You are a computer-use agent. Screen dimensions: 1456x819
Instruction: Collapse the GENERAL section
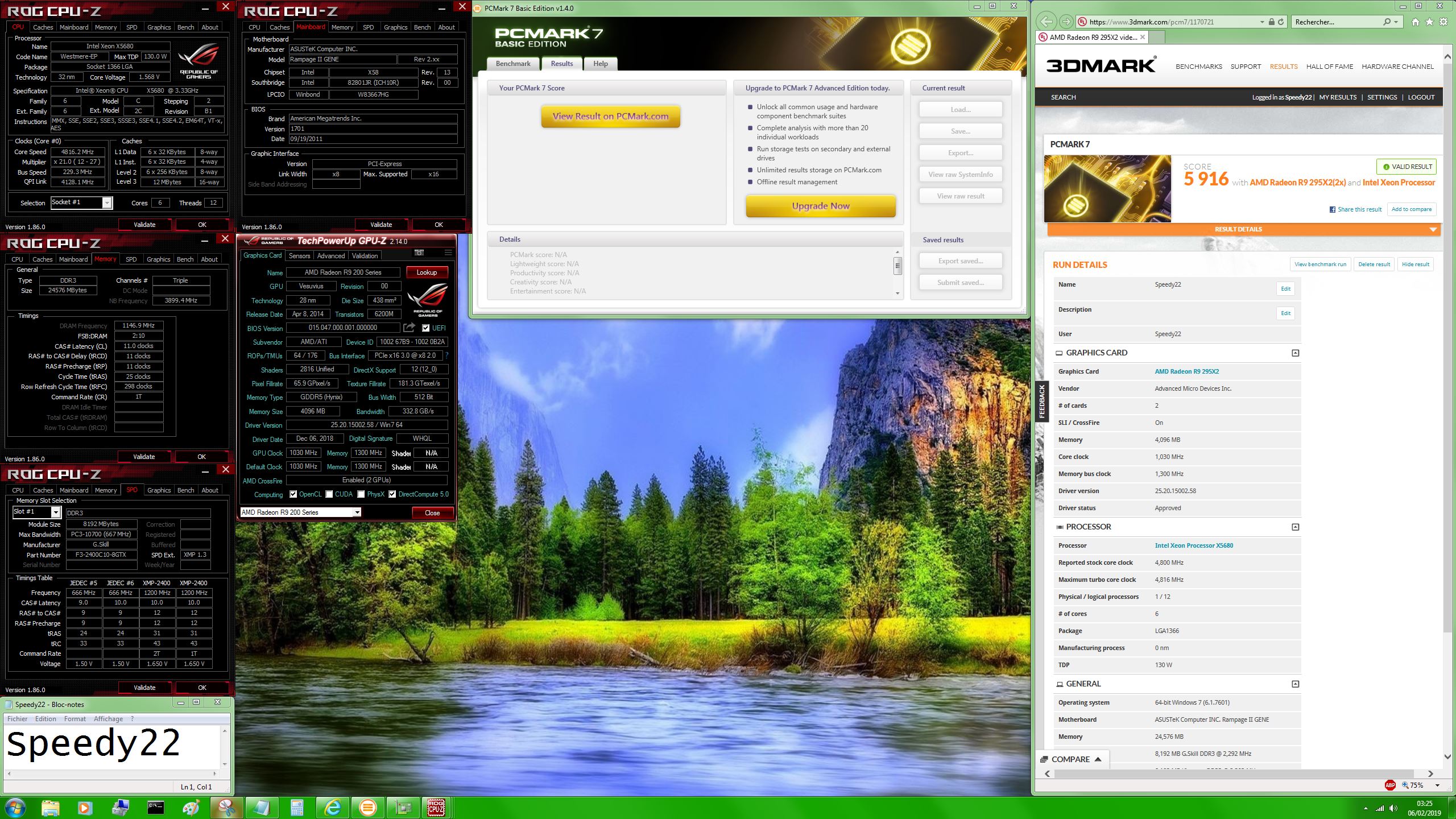1295,684
